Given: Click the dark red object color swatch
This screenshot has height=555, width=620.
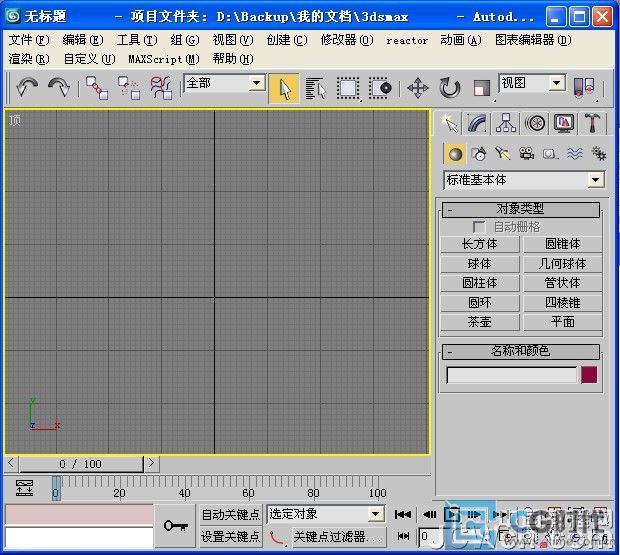Looking at the screenshot, I should pos(589,374).
